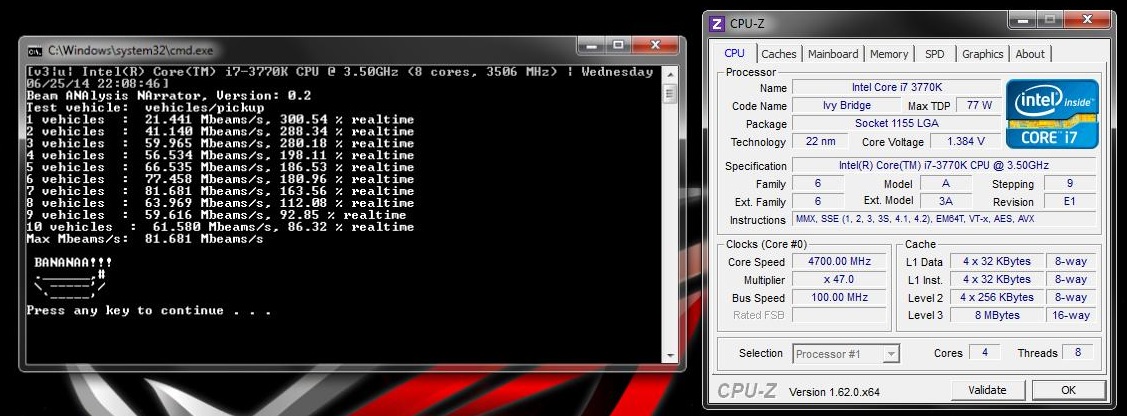Click the Bus Speed value '100.00 MHz'
The height and width of the screenshot is (416, 1127).
coord(840,297)
